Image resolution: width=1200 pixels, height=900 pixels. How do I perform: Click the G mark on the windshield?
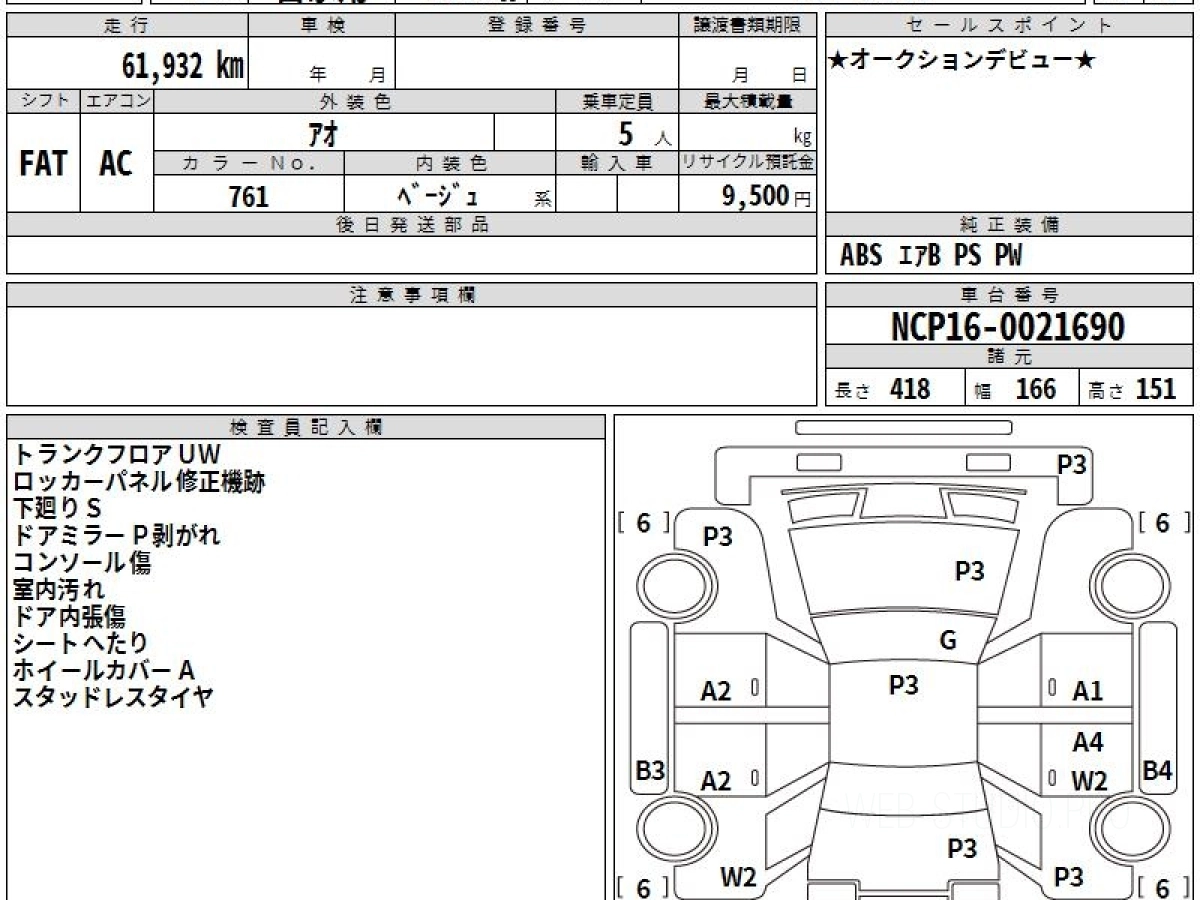[x=948, y=641]
